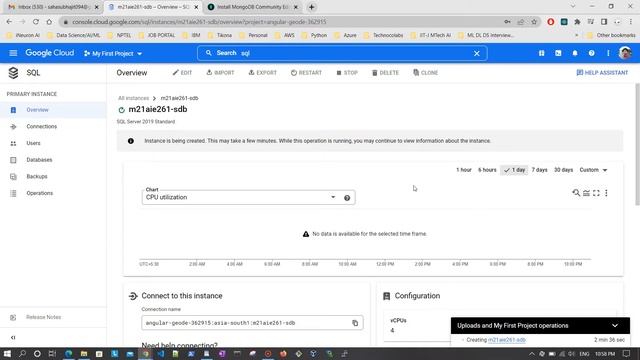Open Windows Task View
The width and height of the screenshot is (640, 360).
coord(52,353)
